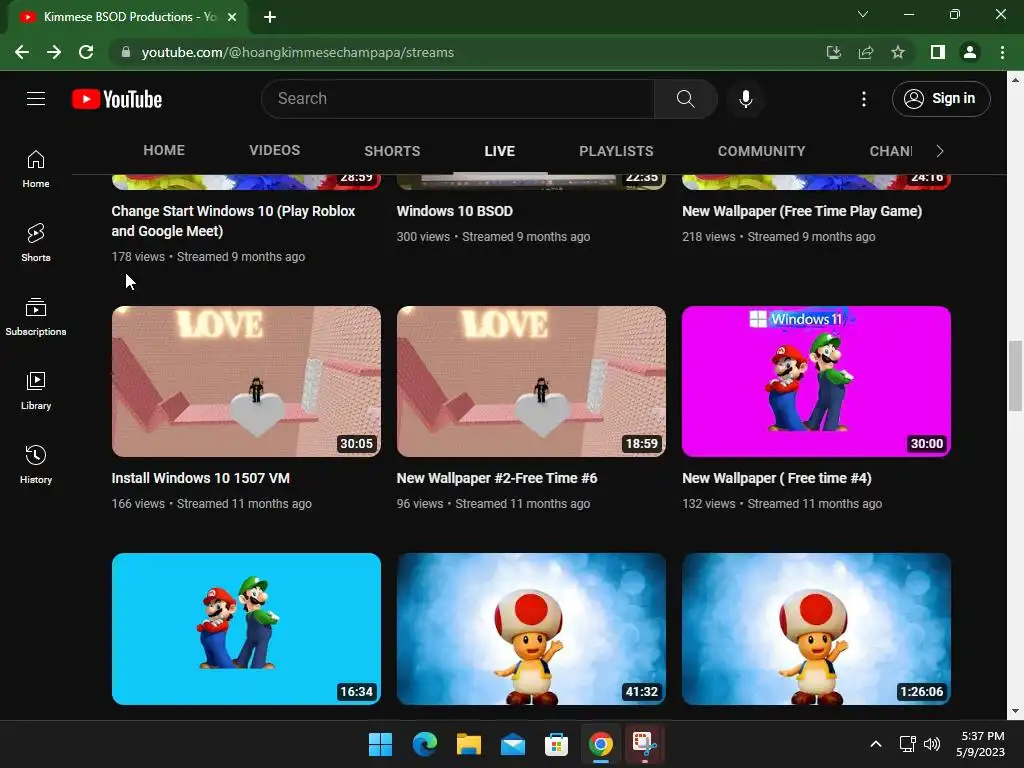Open the Chrome tab search dropdown
Viewport: 1024px width, 768px height.
pyautogui.click(x=863, y=14)
